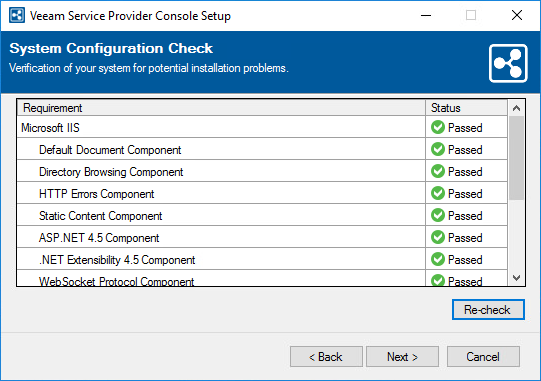Click green check icon for Microsoft IIS
Viewport: 541px width, 381px height.
click(x=438, y=127)
